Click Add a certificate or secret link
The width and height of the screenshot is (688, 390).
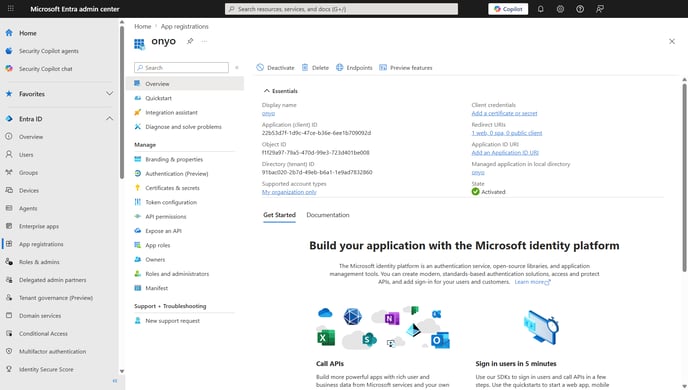click(x=504, y=113)
